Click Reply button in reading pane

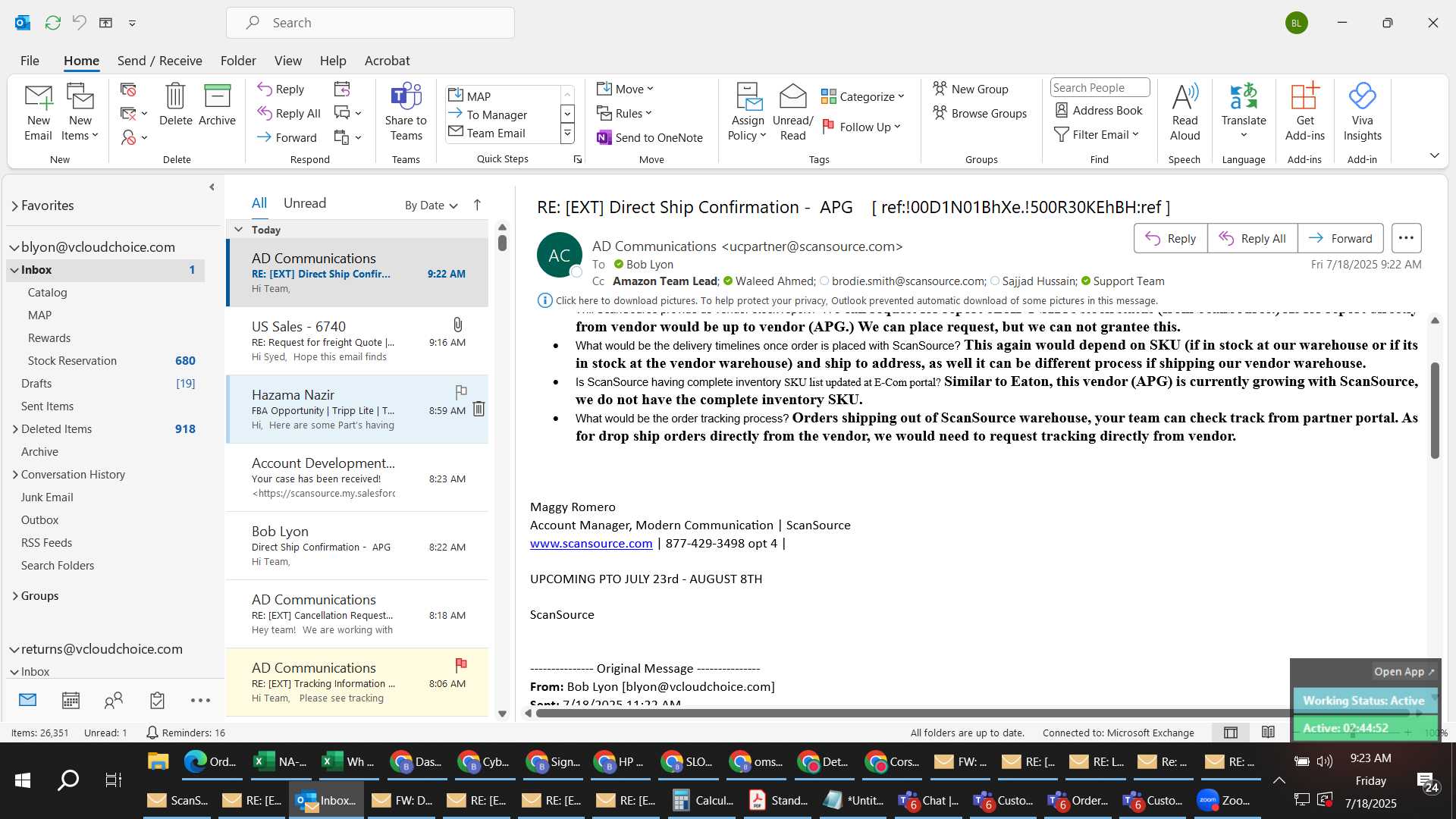point(1170,238)
